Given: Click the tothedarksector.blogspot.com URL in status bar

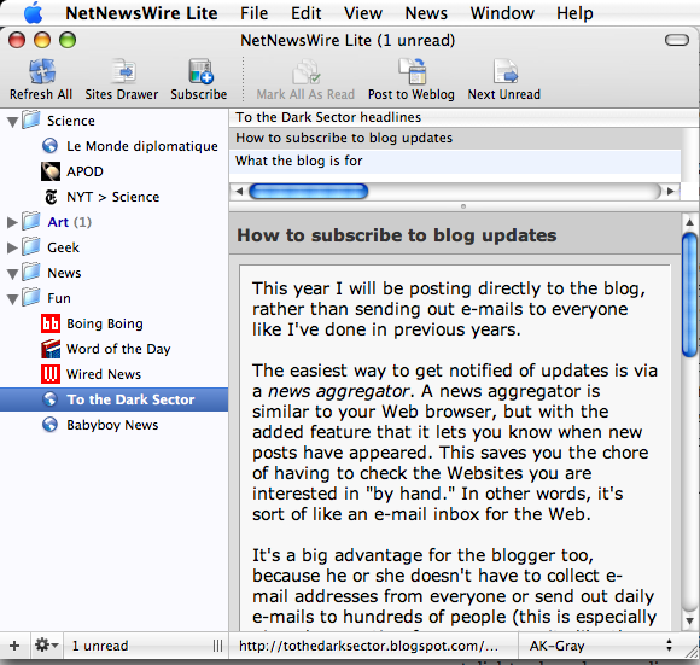Looking at the screenshot, I should [368, 646].
